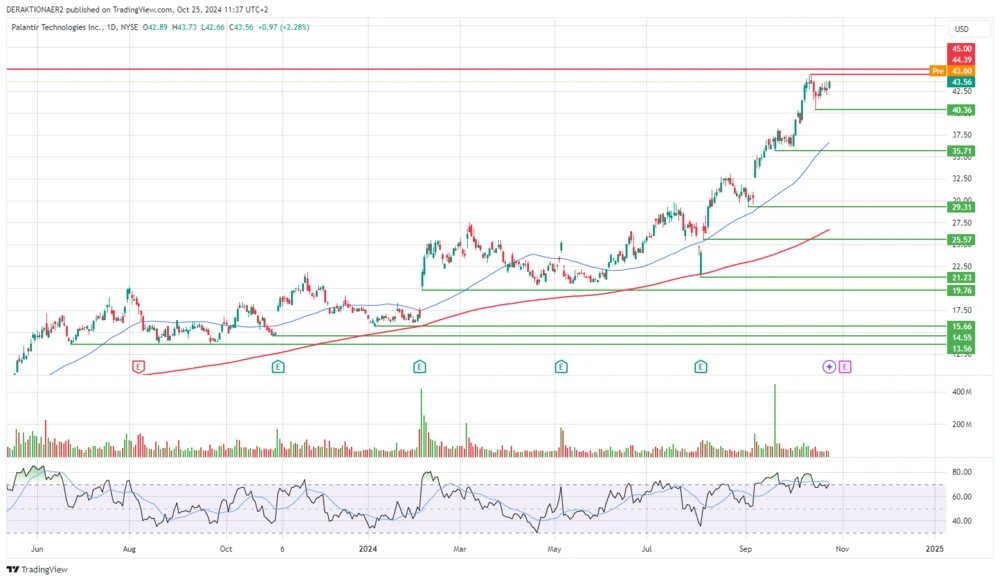Viewport: 1000px width, 581px height.
Task: Open the NYSE exchange selector in the header
Action: click(131, 29)
